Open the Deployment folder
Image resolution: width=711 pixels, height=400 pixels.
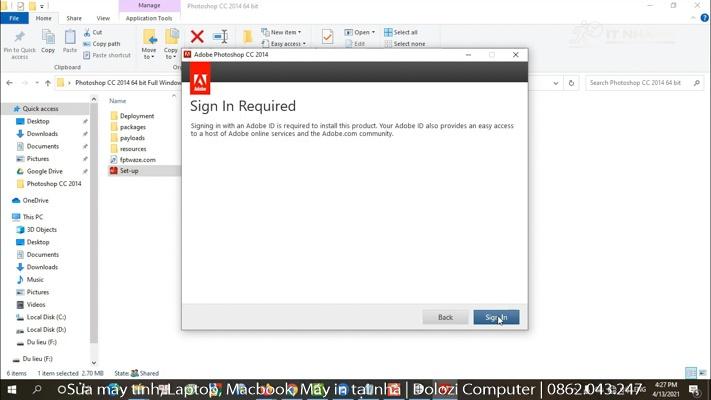click(x=137, y=116)
